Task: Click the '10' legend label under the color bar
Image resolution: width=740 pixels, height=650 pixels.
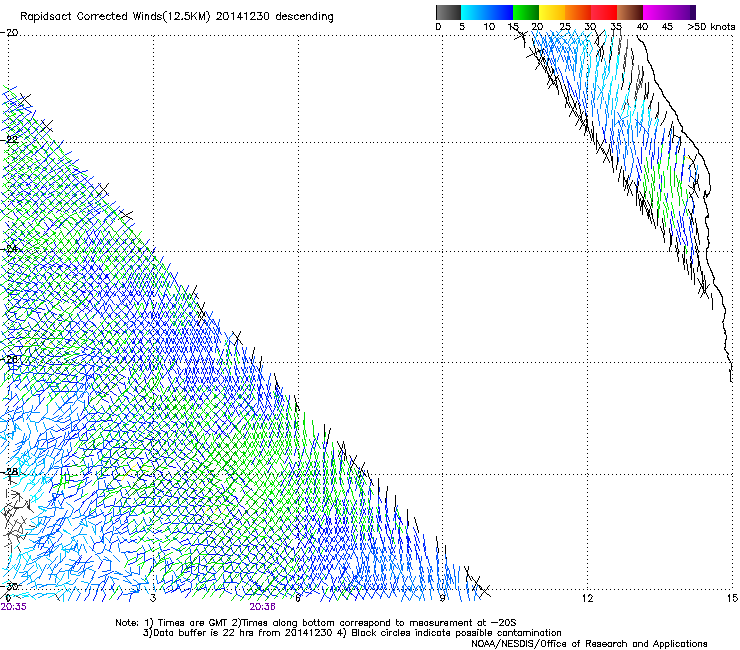Action: click(489, 27)
